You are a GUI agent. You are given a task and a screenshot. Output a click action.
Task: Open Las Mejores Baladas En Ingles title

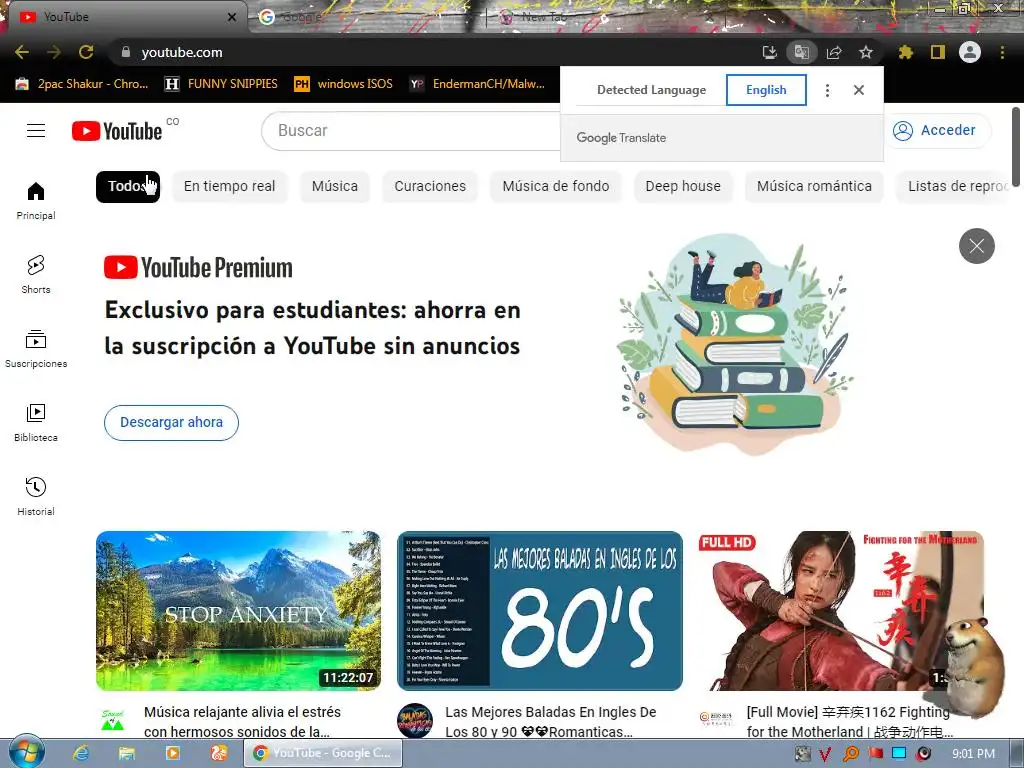tap(551, 722)
